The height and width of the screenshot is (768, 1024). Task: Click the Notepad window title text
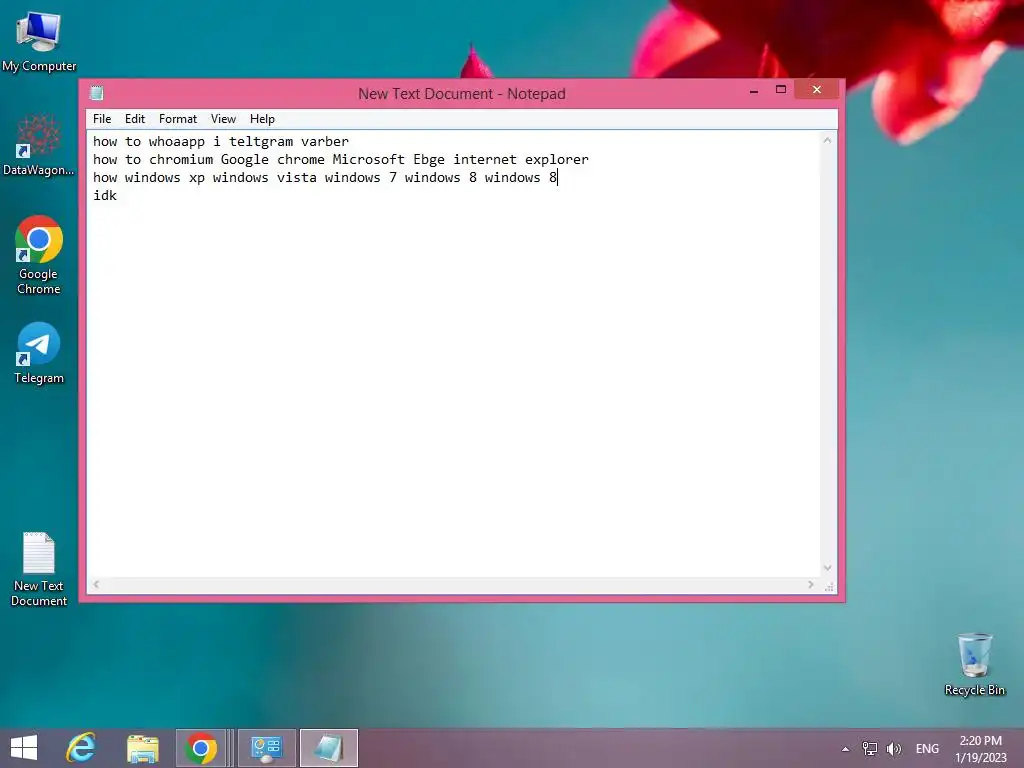coord(462,93)
